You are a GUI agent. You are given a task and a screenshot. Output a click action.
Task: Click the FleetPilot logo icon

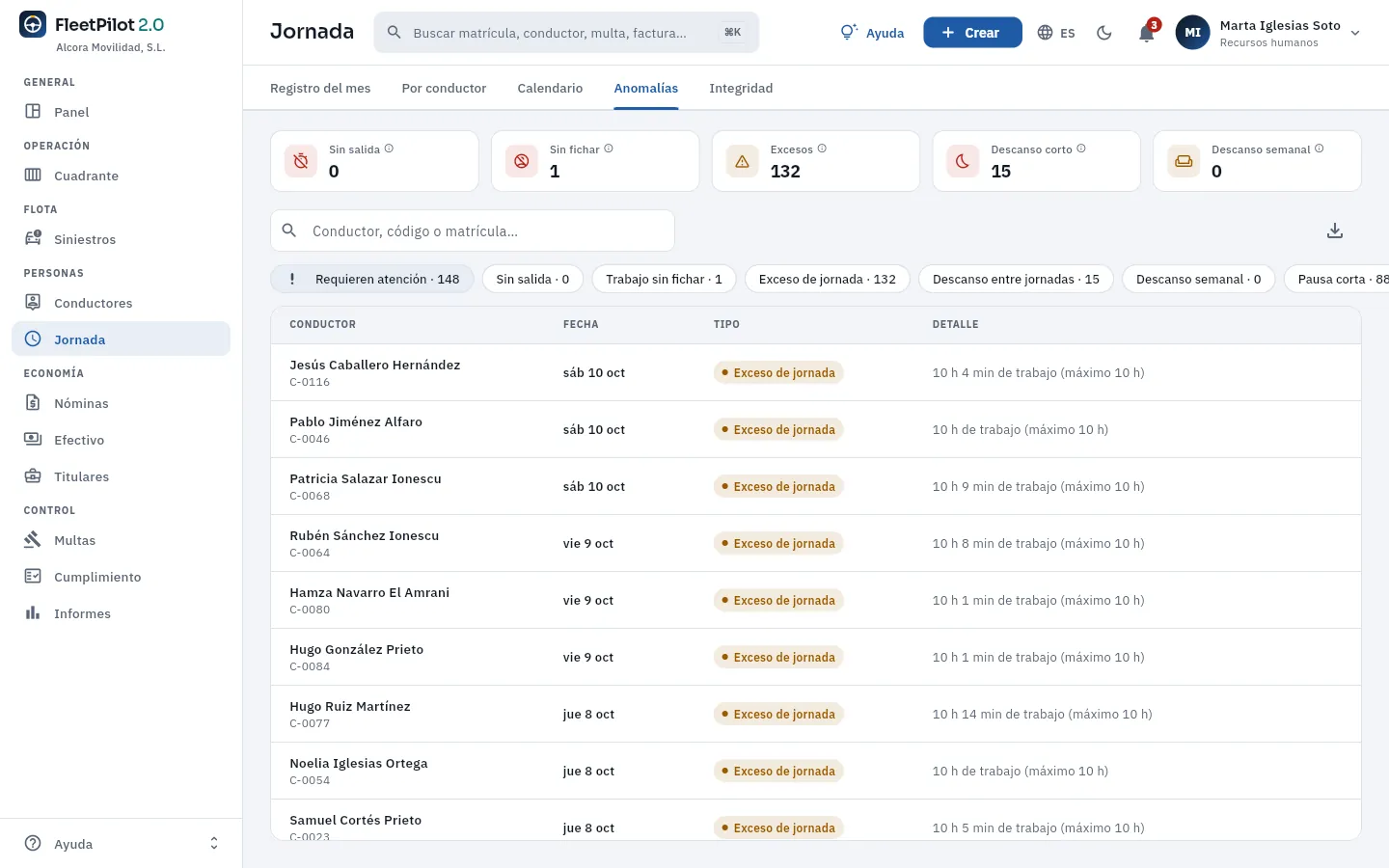pos(33,25)
